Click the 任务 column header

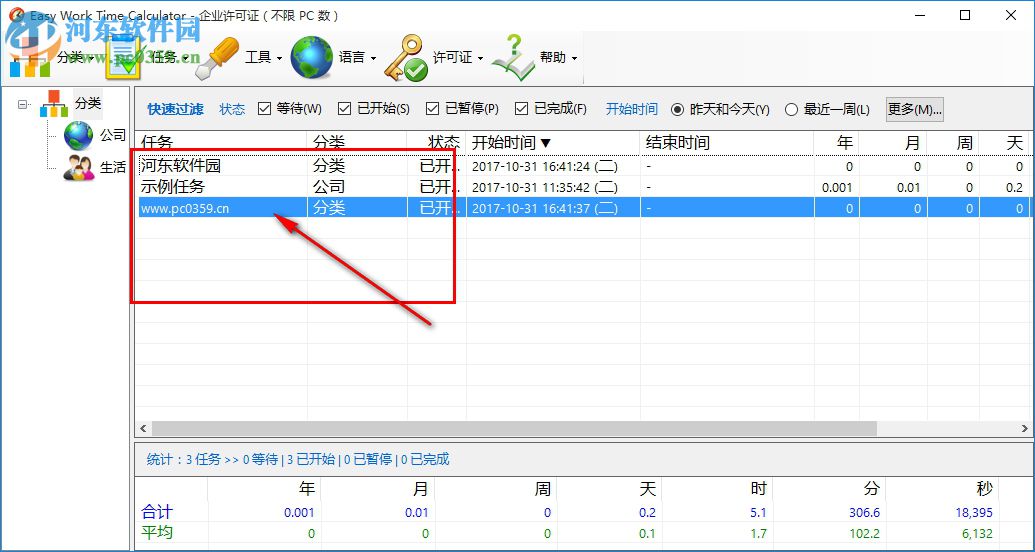(x=221, y=143)
